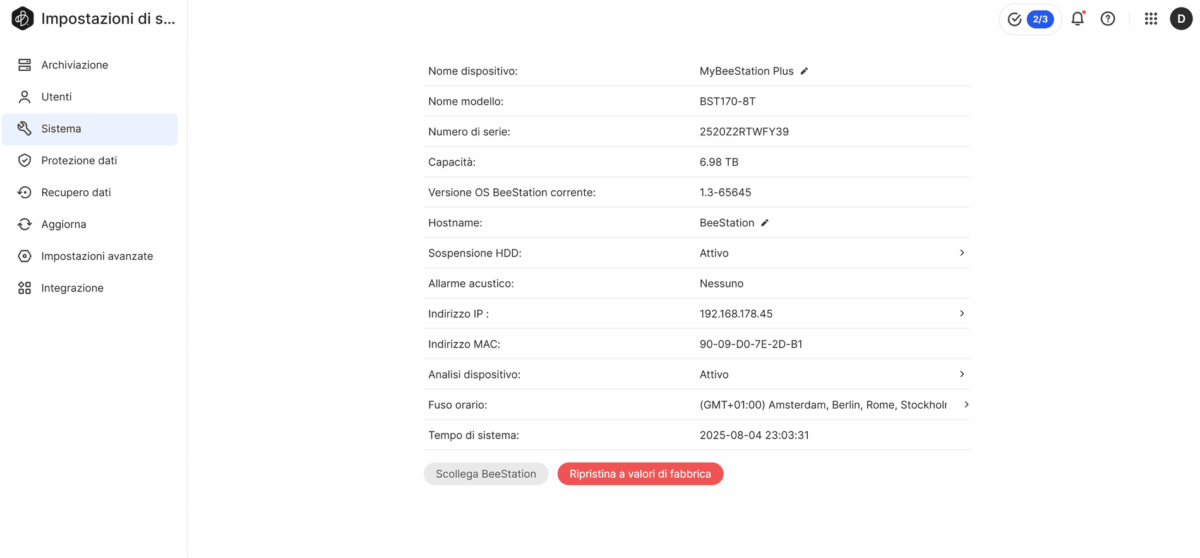The width and height of the screenshot is (1200, 558).
Task: Click the system time 2025-08-04 23:03:31
Action: pyautogui.click(x=754, y=435)
